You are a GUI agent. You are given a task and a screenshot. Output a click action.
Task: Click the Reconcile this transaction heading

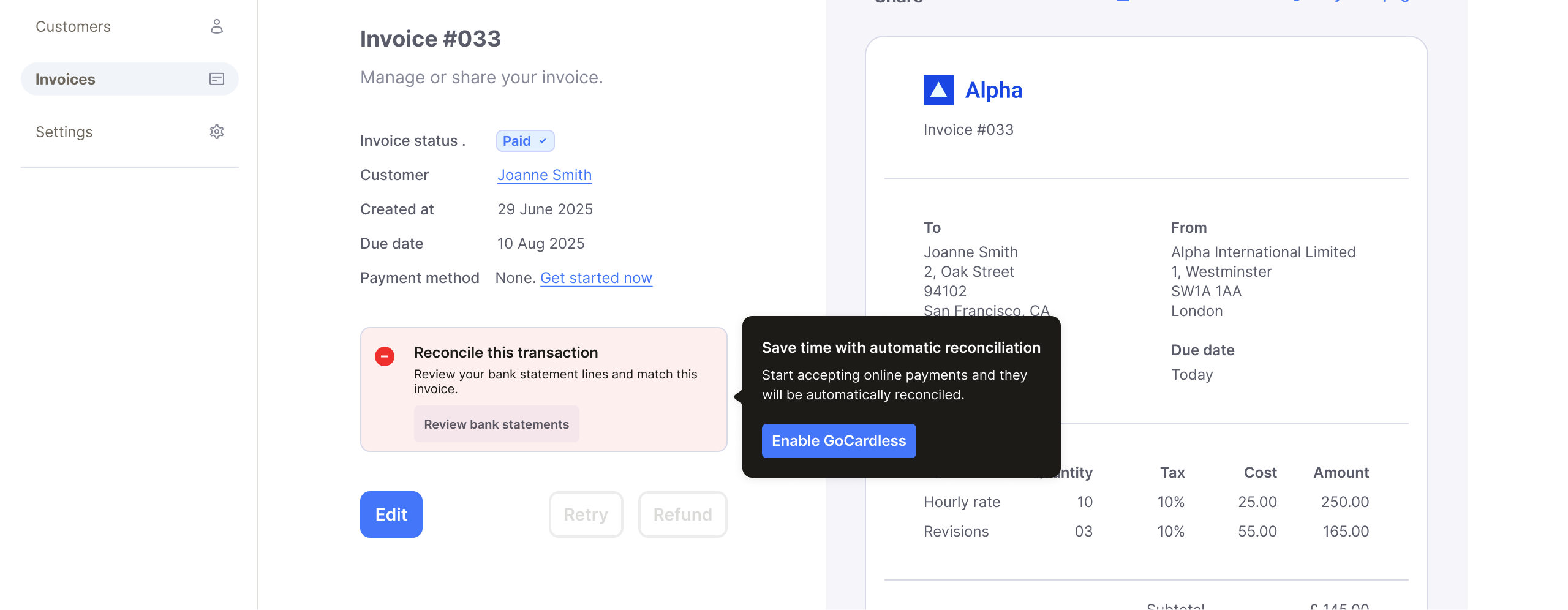click(506, 353)
